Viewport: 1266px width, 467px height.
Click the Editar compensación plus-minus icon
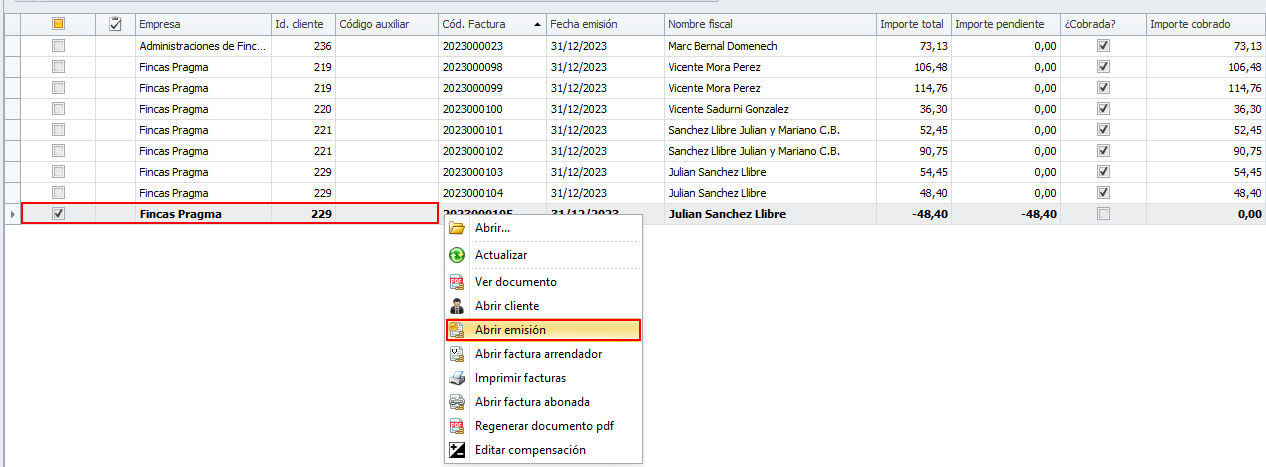457,450
